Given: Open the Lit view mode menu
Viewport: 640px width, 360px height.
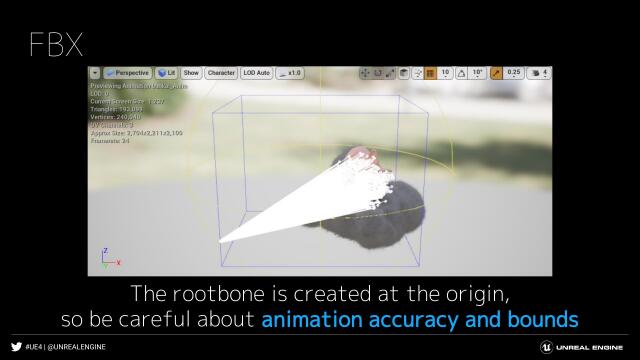Looking at the screenshot, I should [166, 73].
